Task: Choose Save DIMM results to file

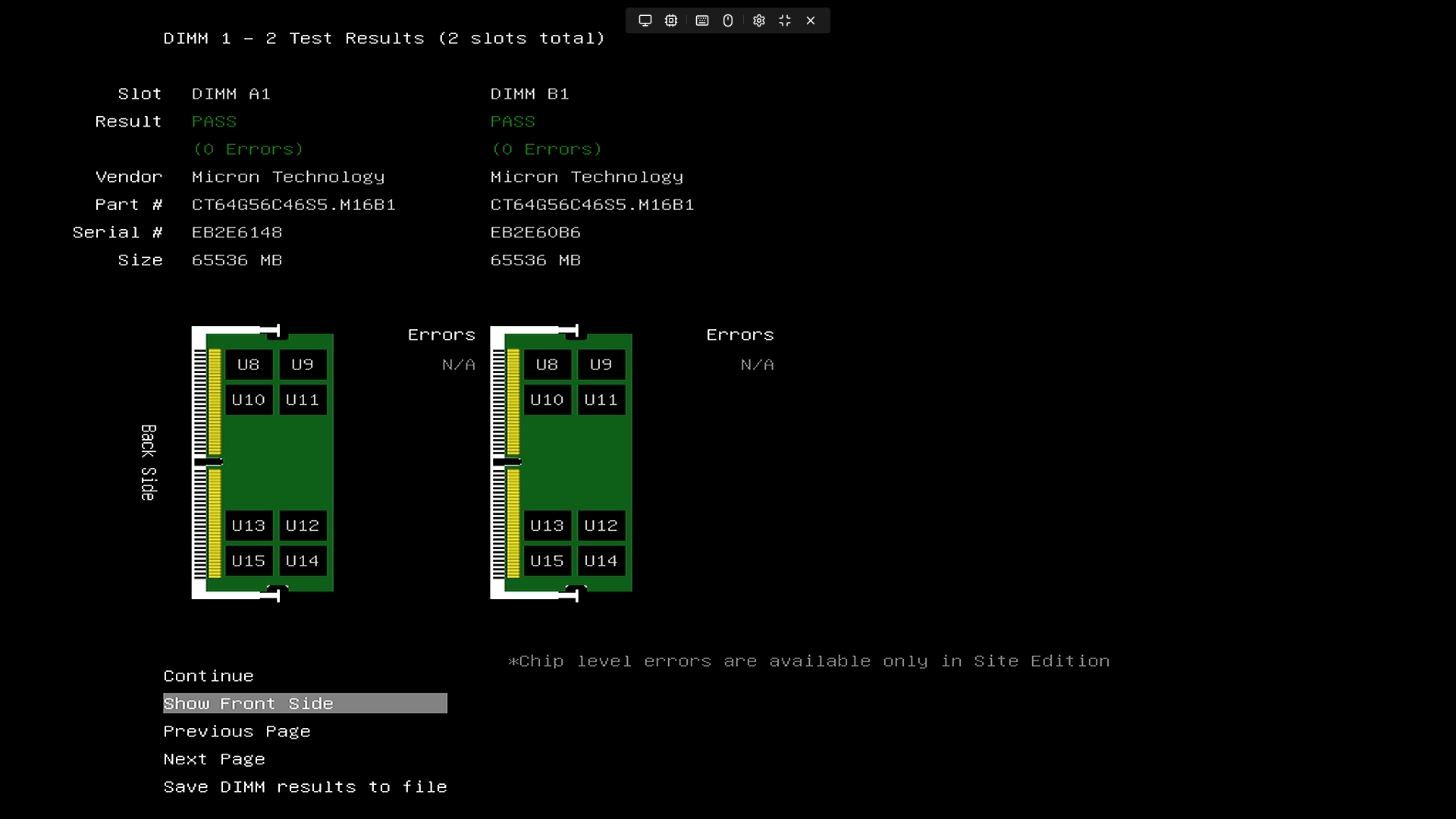Action: point(305,787)
